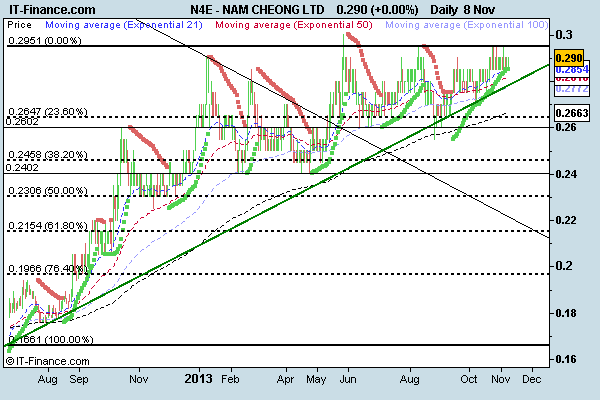Click the 0.26 price axis label
Viewport: 600px width, 400px height.
(x=566, y=127)
